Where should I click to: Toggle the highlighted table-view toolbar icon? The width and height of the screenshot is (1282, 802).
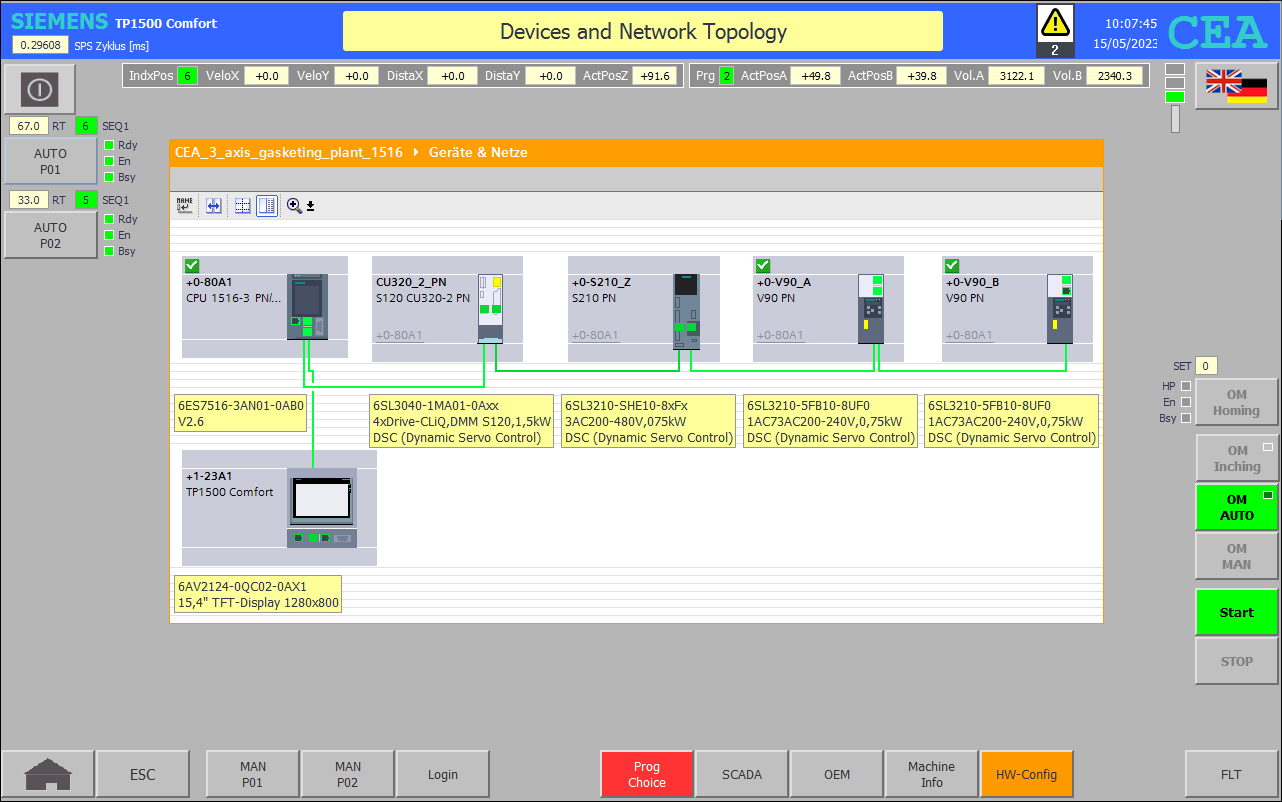(267, 205)
